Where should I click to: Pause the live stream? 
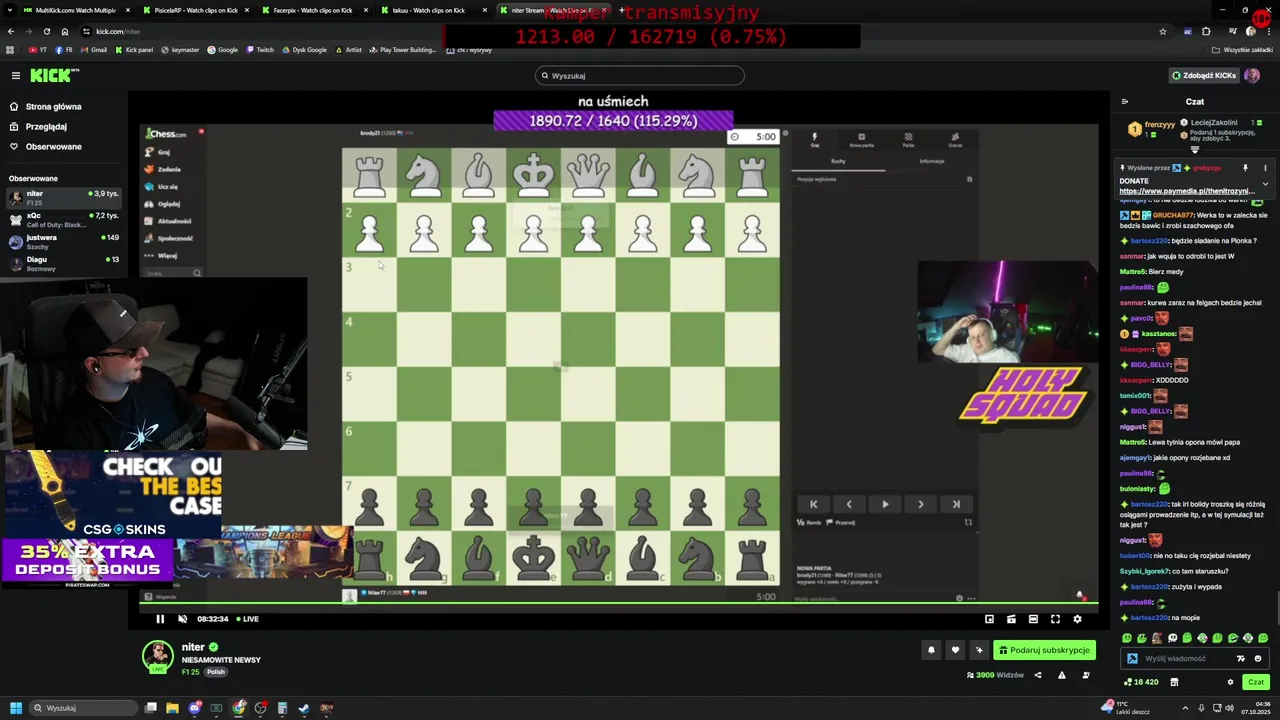pos(160,619)
